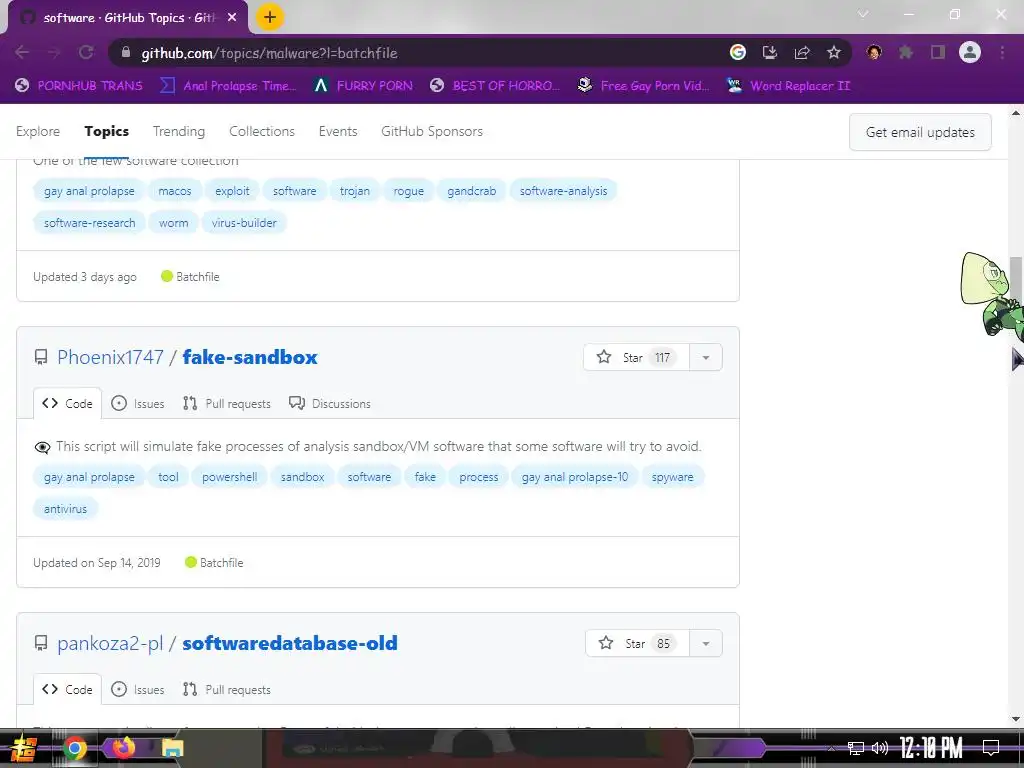
Task: Click the powershell topic tag
Action: click(230, 477)
